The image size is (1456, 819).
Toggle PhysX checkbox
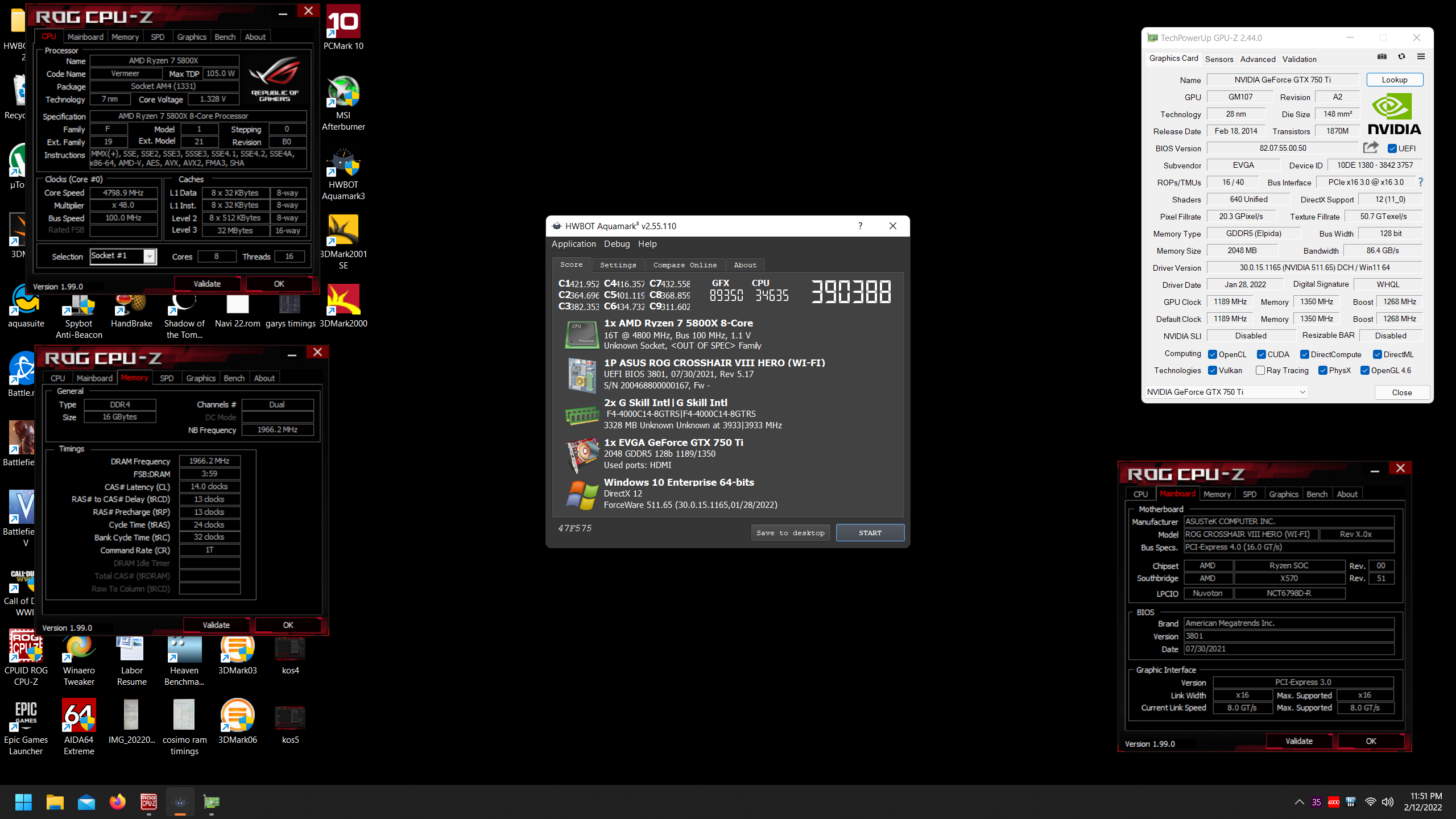1323,370
